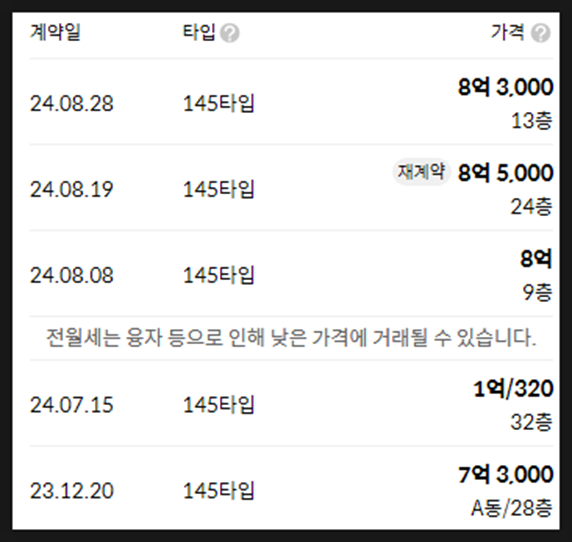Click 145타입 in the 24.08.28 row
572x542 pixels.
click(x=218, y=103)
